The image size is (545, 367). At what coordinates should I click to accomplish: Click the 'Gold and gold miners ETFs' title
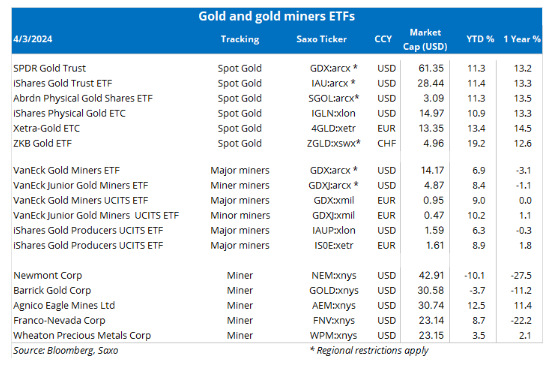276,16
